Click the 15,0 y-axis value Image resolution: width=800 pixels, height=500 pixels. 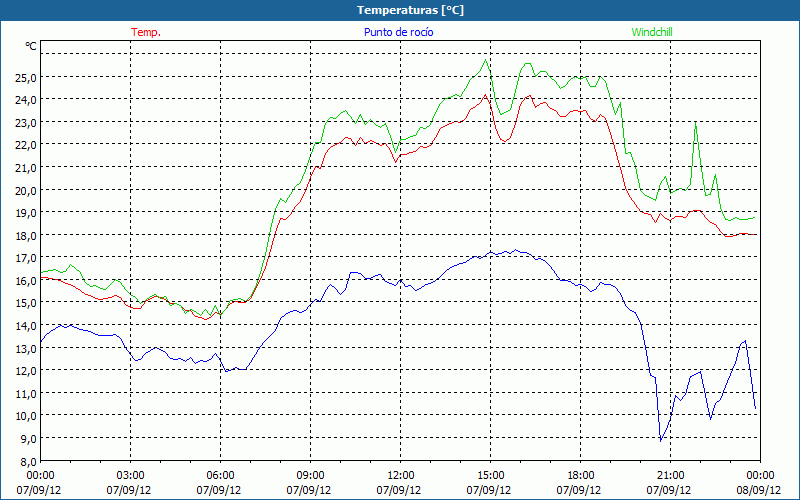[x=27, y=303]
